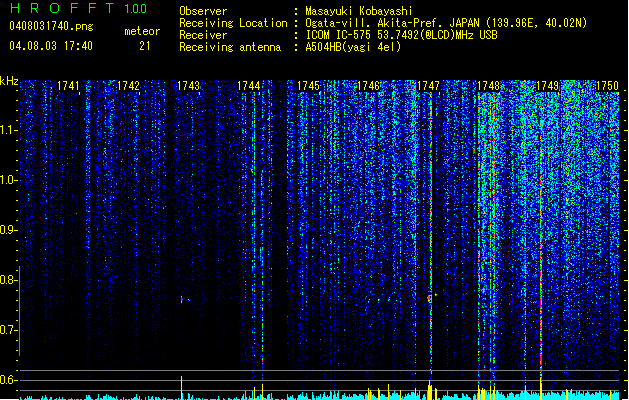Click the 0.6 kHz axis tick label
Screen dimensions: 629x400
click(x=8, y=380)
